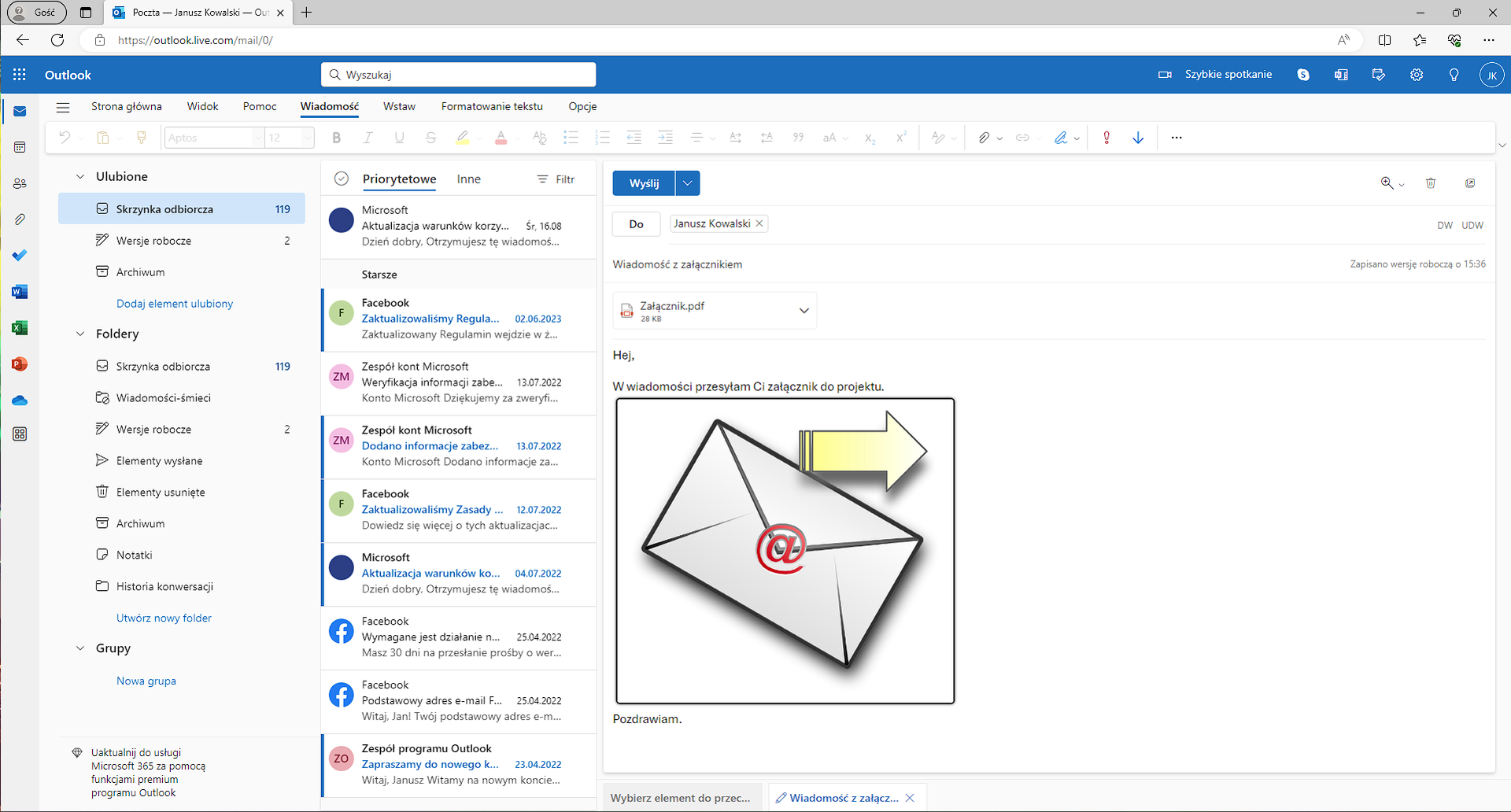Launch Excel from the left rail
The image size is (1511, 812).
click(x=20, y=328)
